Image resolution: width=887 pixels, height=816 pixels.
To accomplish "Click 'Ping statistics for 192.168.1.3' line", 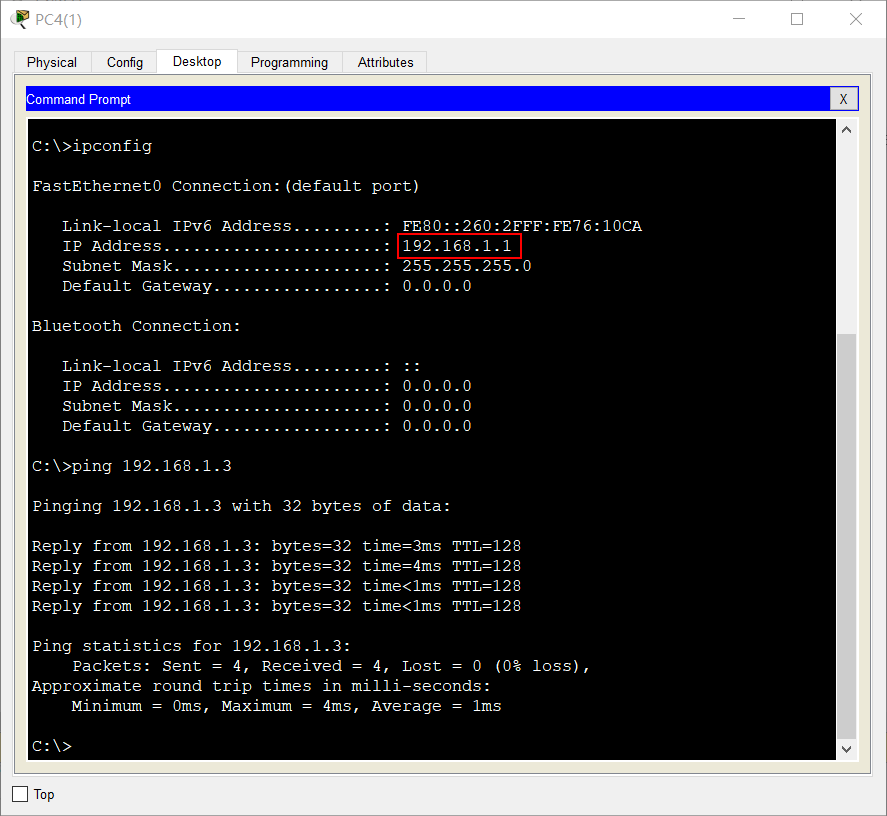I will pos(192,646).
